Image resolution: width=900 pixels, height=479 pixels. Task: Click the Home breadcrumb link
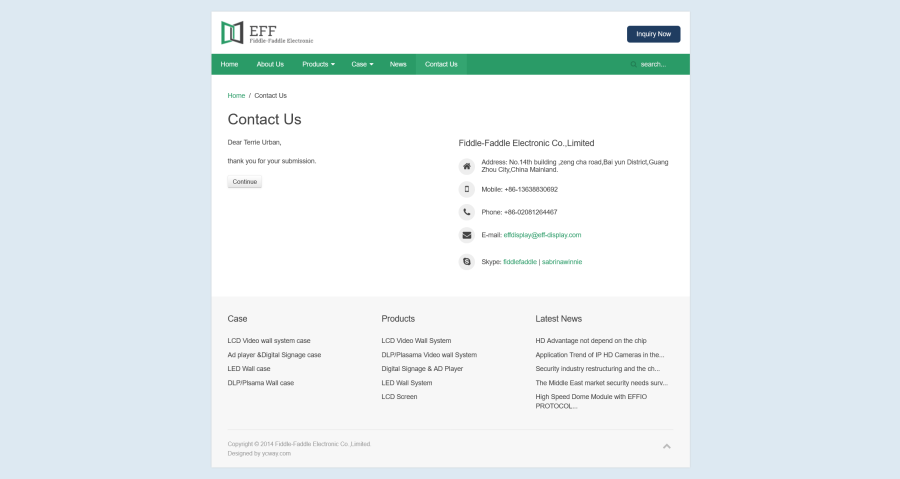pos(236,96)
